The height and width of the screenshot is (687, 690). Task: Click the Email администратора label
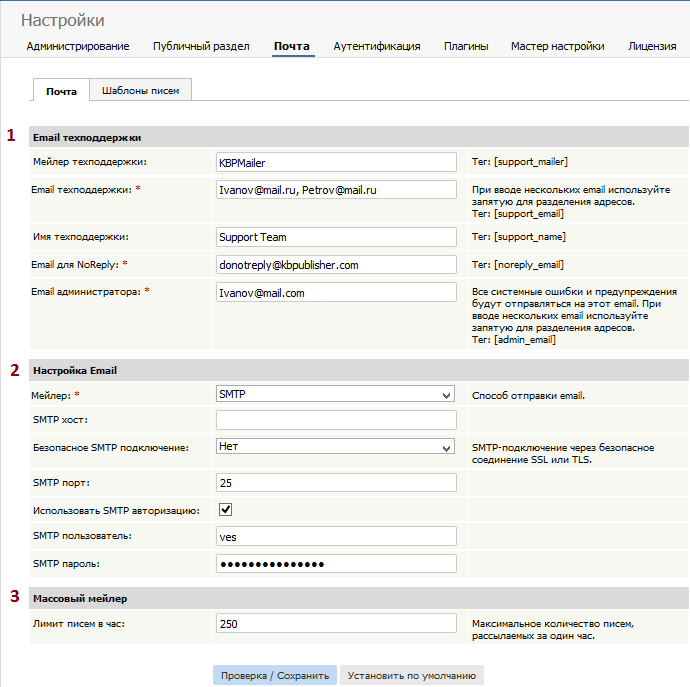(x=86, y=291)
